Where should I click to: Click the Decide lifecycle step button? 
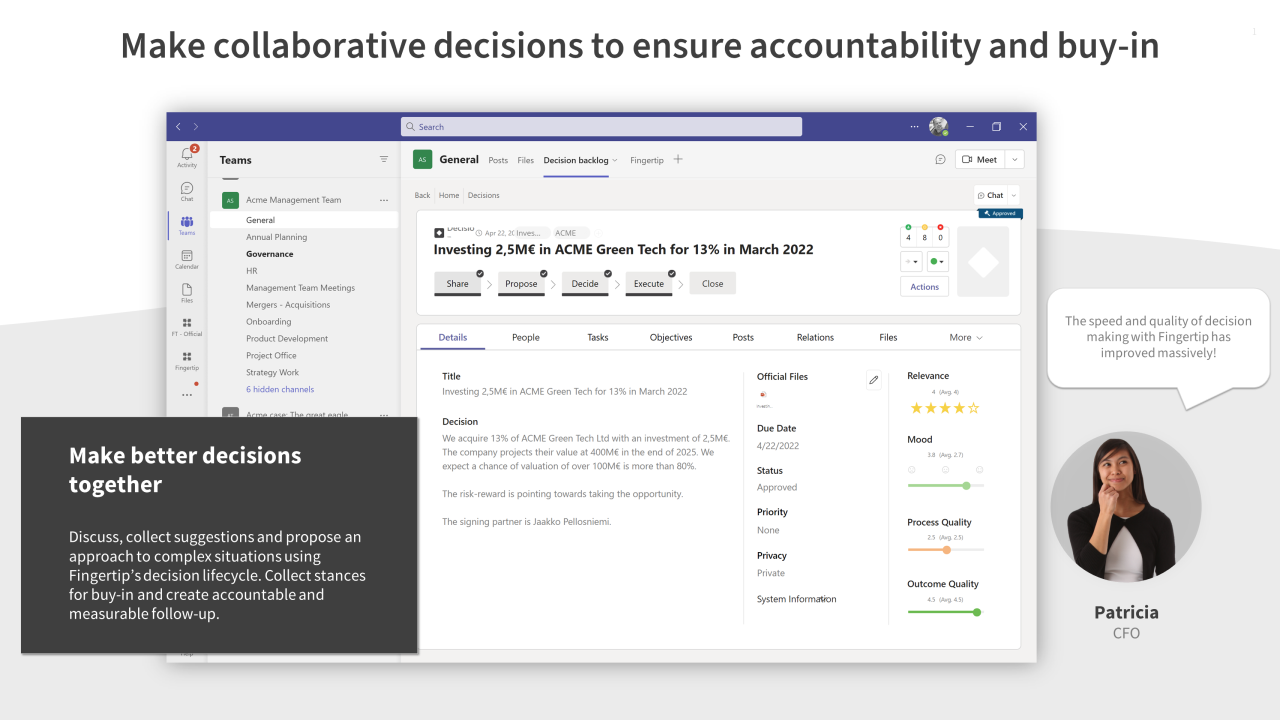(585, 283)
